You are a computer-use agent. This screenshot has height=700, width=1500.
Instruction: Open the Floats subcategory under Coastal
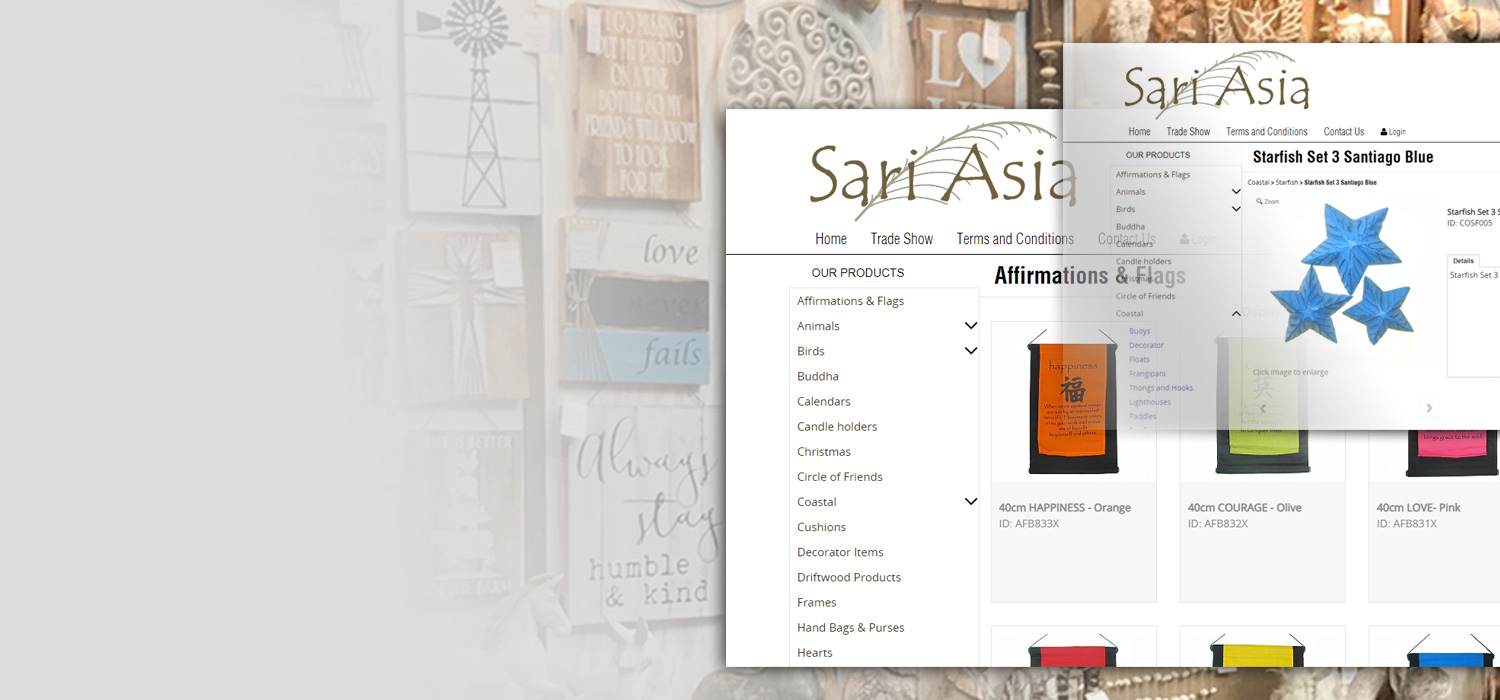pos(1140,359)
